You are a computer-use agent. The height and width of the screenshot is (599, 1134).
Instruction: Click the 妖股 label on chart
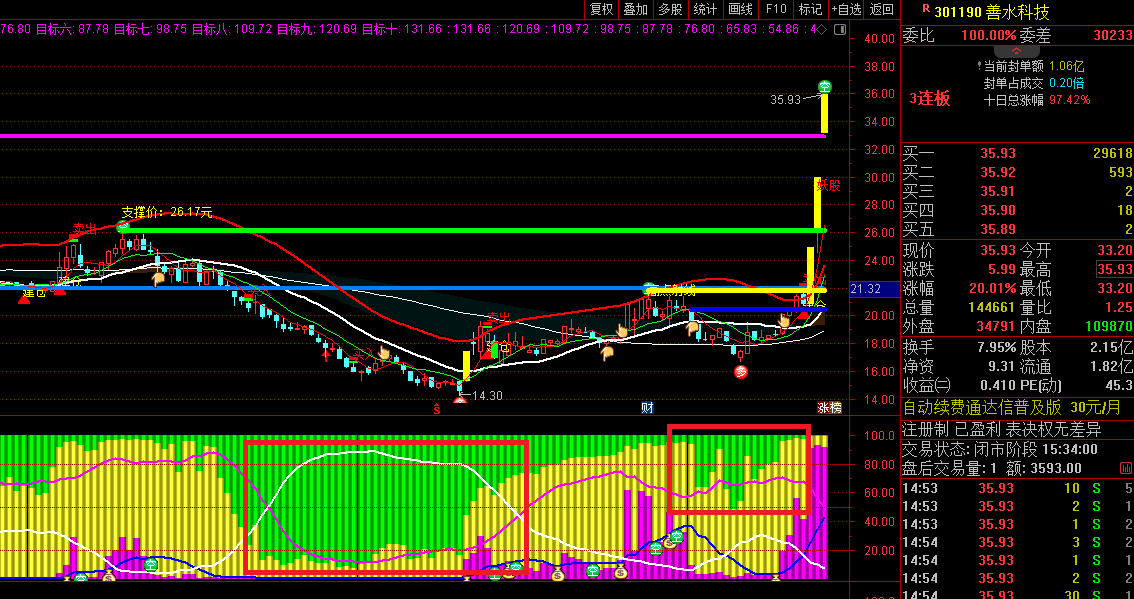point(828,185)
